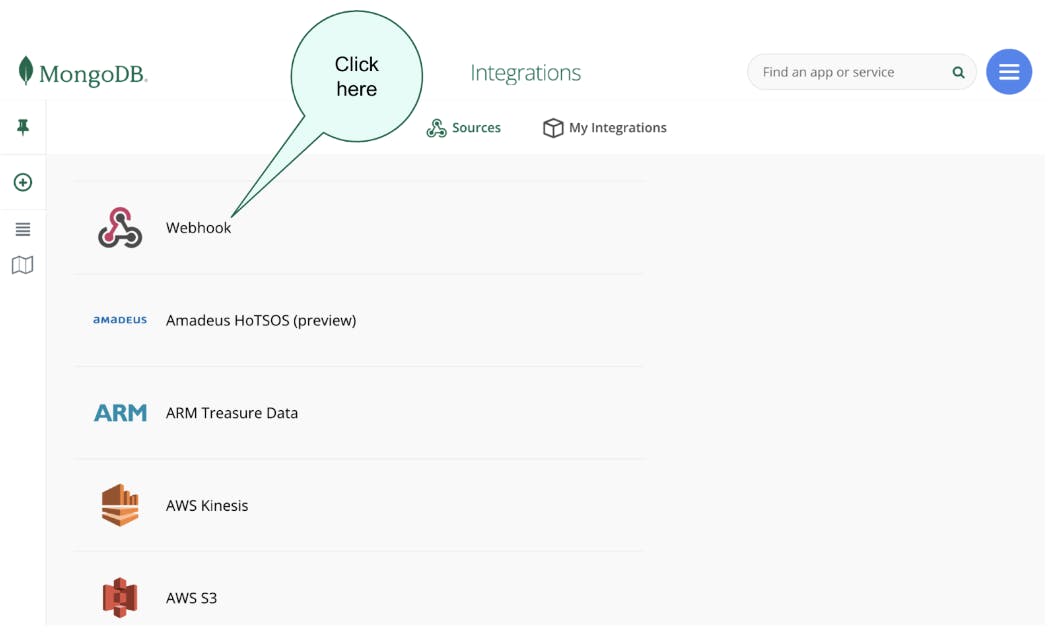Screen dimensions: 1060x638
Task: Focus the Find an app or service field
Action: point(850,73)
